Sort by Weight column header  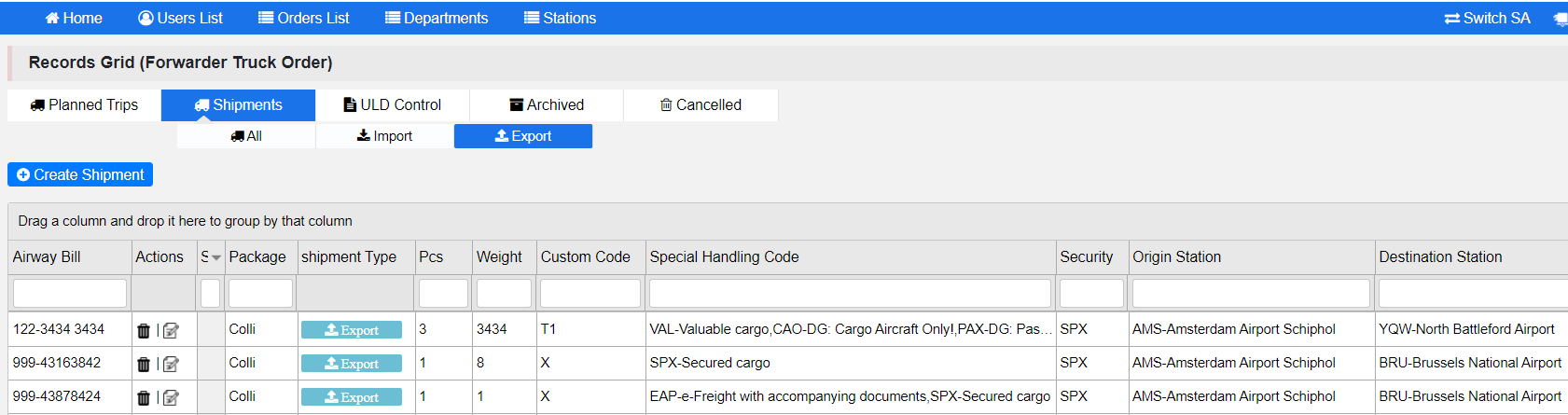point(499,257)
